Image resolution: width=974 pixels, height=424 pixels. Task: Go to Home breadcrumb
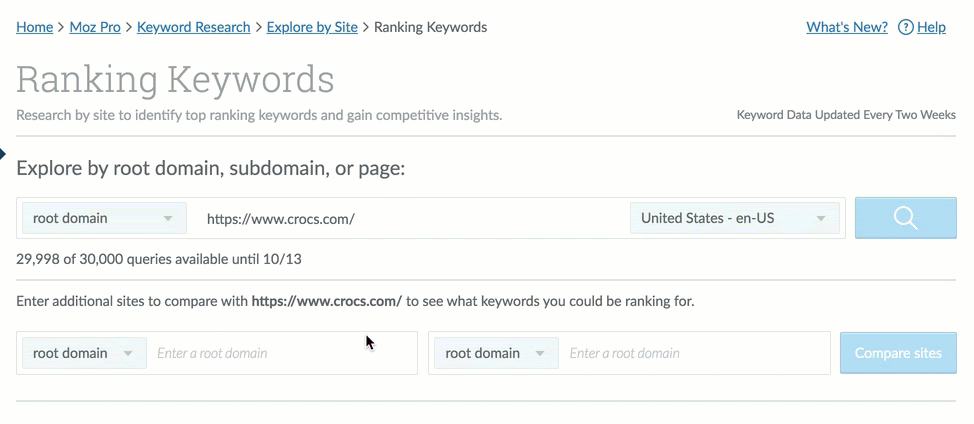[x=34, y=27]
